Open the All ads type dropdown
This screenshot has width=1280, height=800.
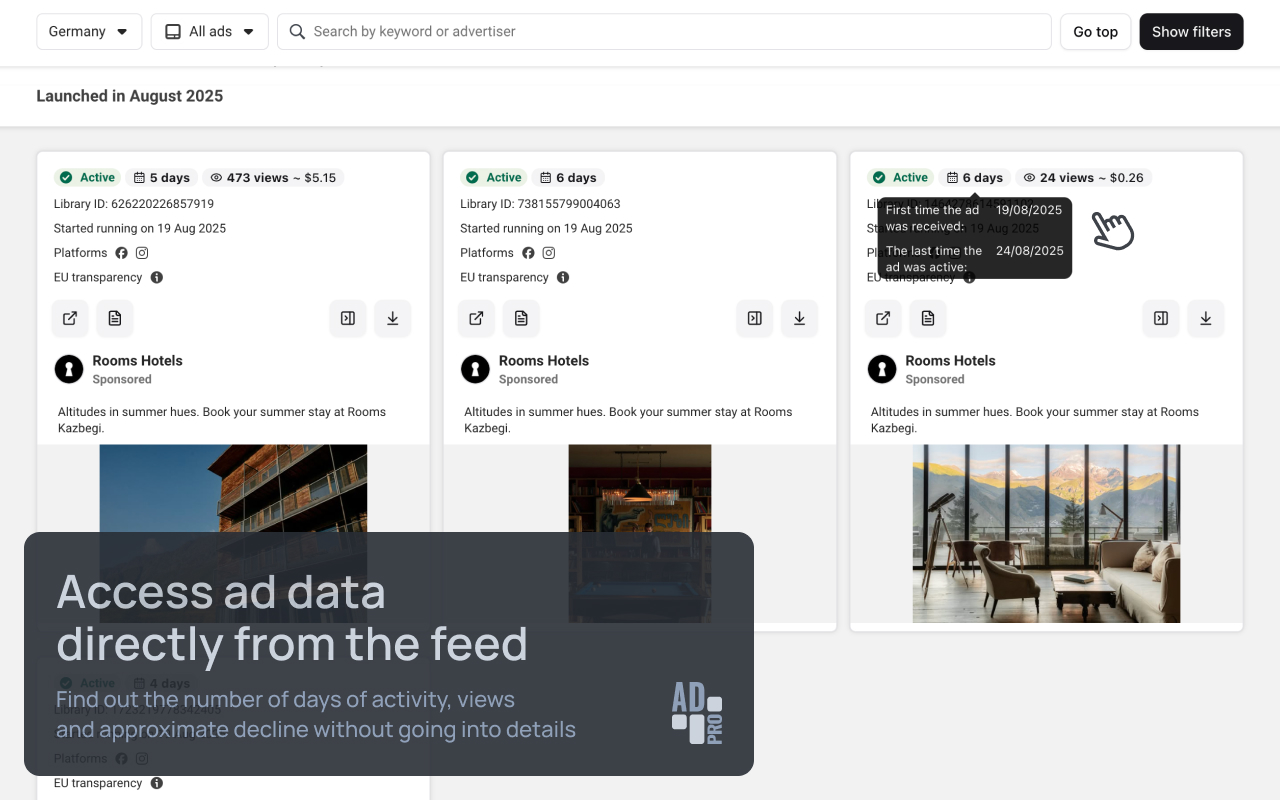tap(210, 32)
